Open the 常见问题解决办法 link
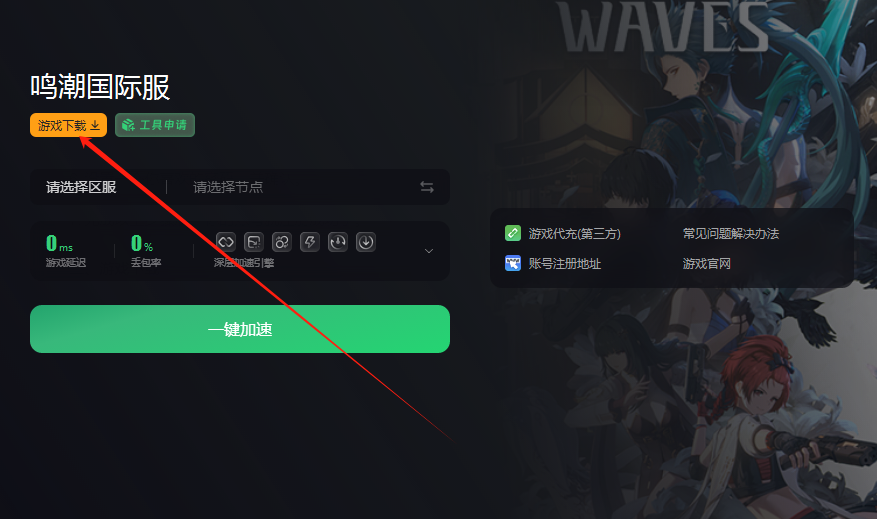Image resolution: width=877 pixels, height=519 pixels. pos(730,233)
